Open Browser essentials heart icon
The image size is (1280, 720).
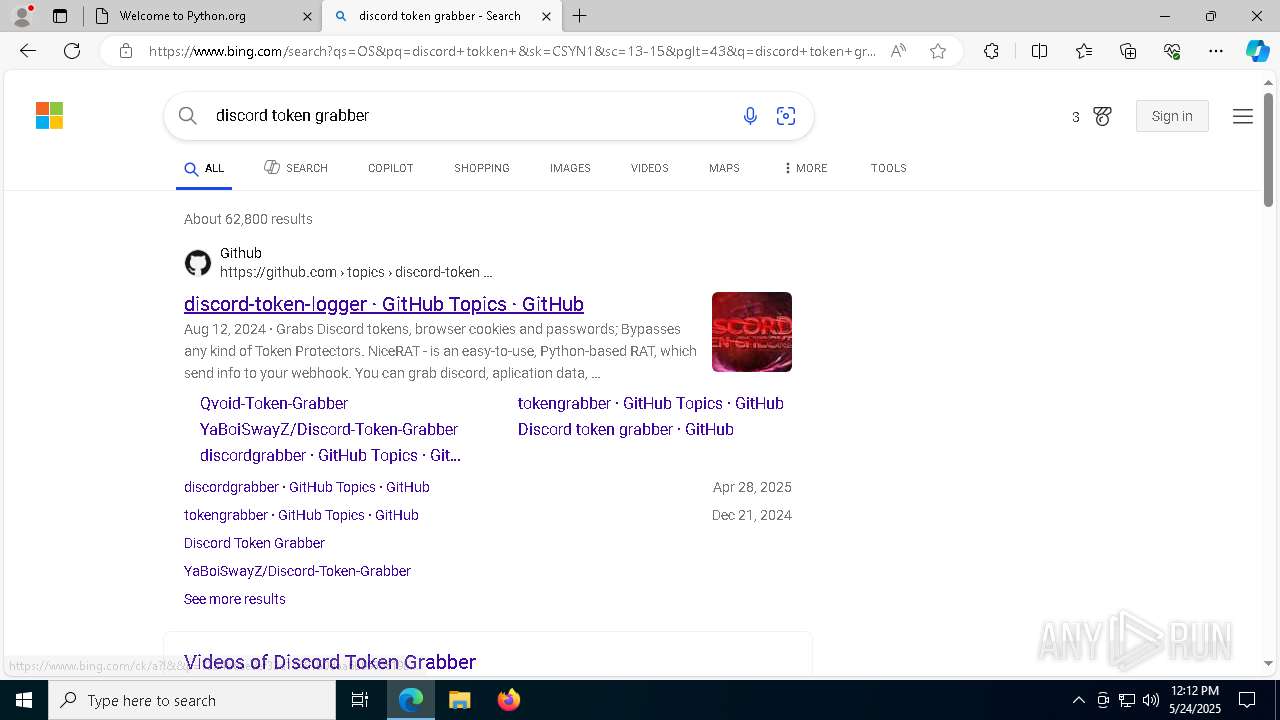(x=1172, y=51)
